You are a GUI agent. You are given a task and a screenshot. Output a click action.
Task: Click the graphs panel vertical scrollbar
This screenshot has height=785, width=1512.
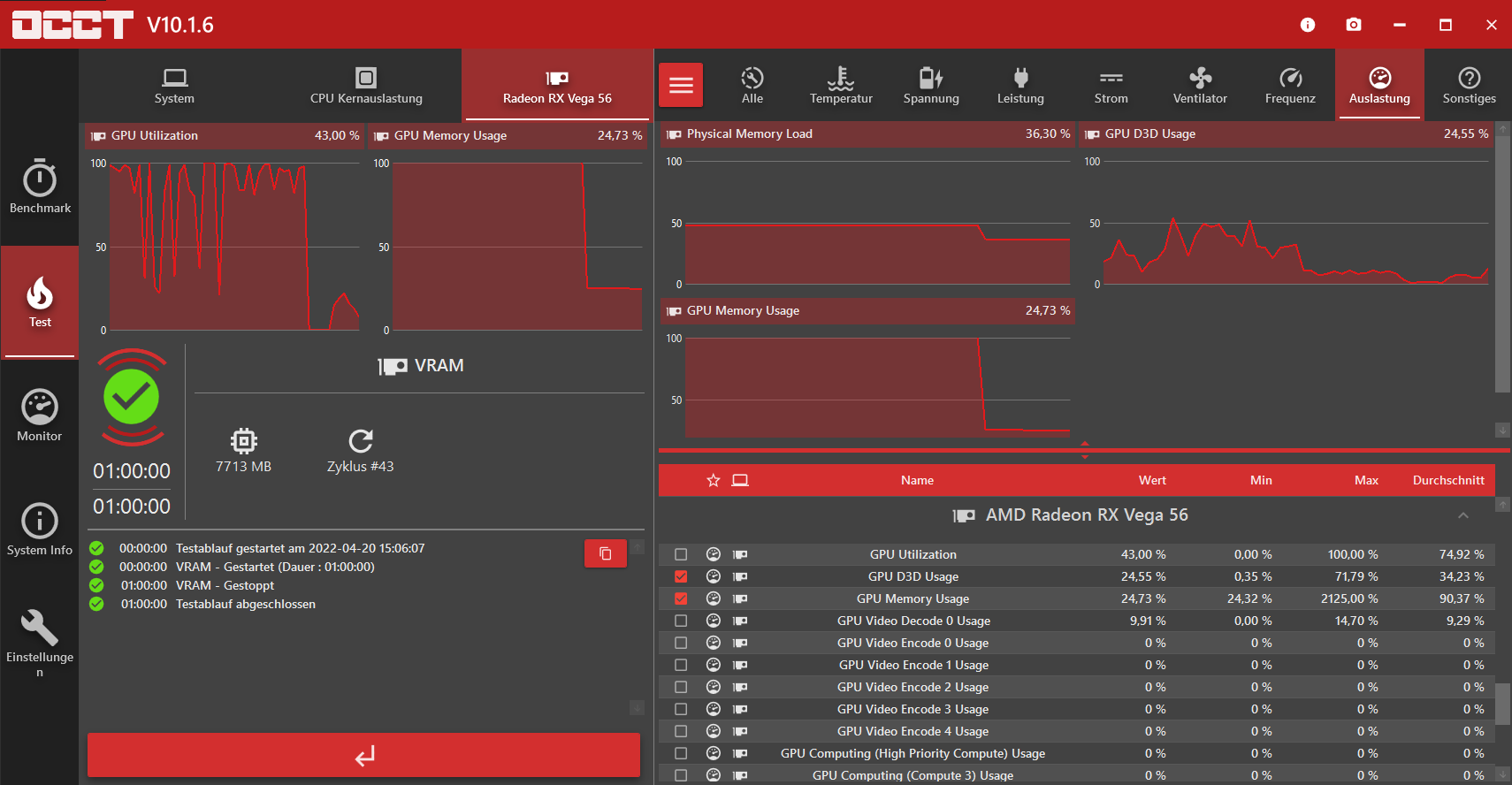(x=1502, y=263)
